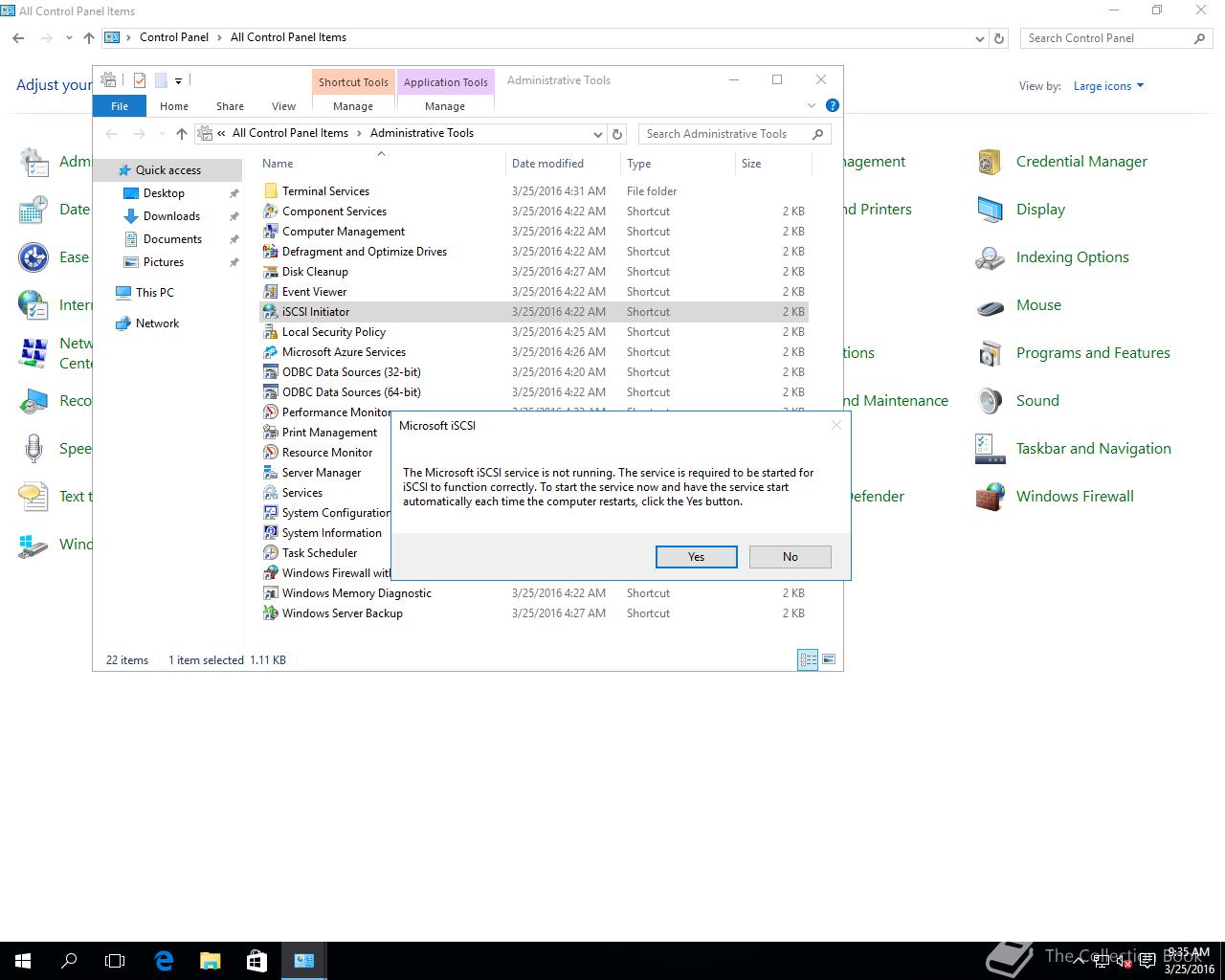Image resolution: width=1225 pixels, height=980 pixels.
Task: Open Programs and Features
Action: [x=1093, y=353]
